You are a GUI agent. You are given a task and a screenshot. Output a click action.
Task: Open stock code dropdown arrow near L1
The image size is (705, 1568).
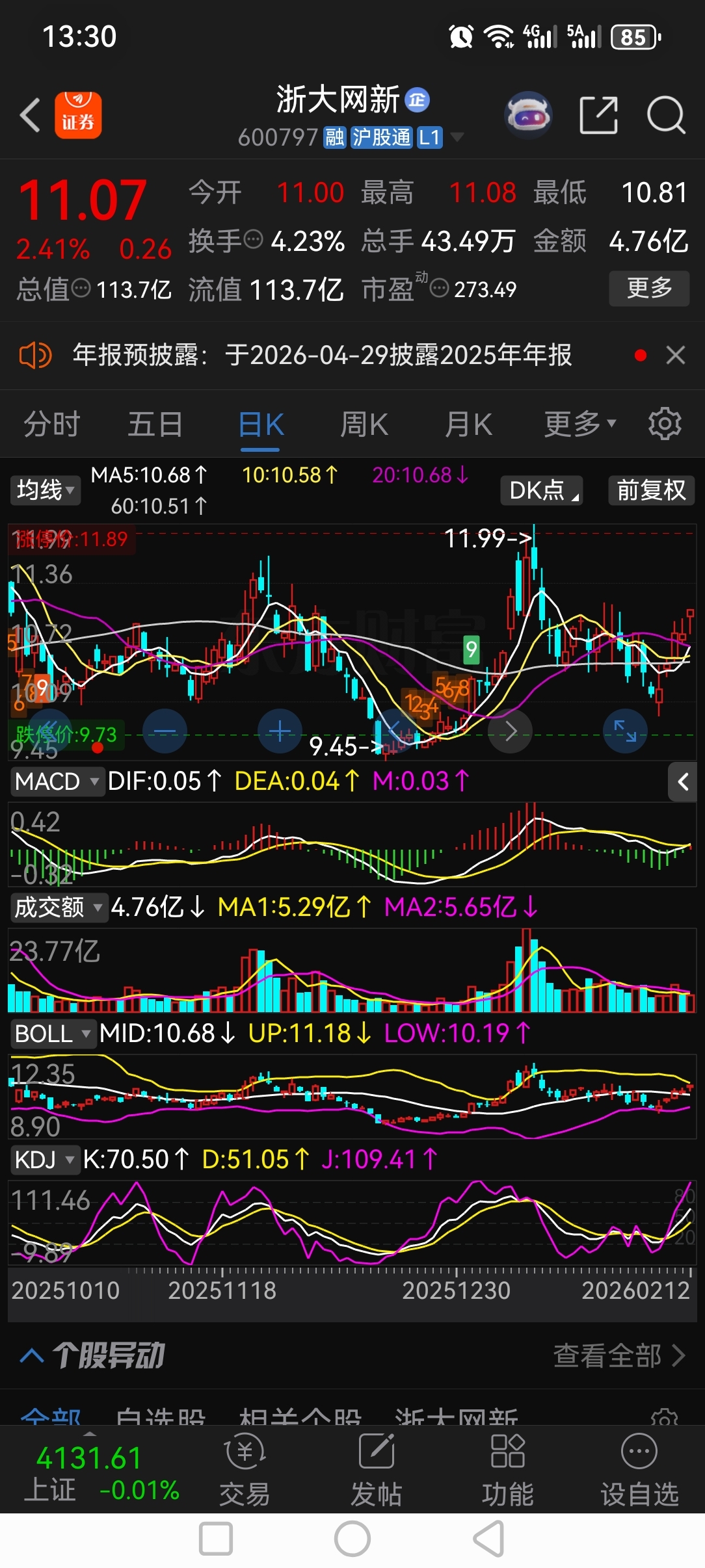pos(457,137)
